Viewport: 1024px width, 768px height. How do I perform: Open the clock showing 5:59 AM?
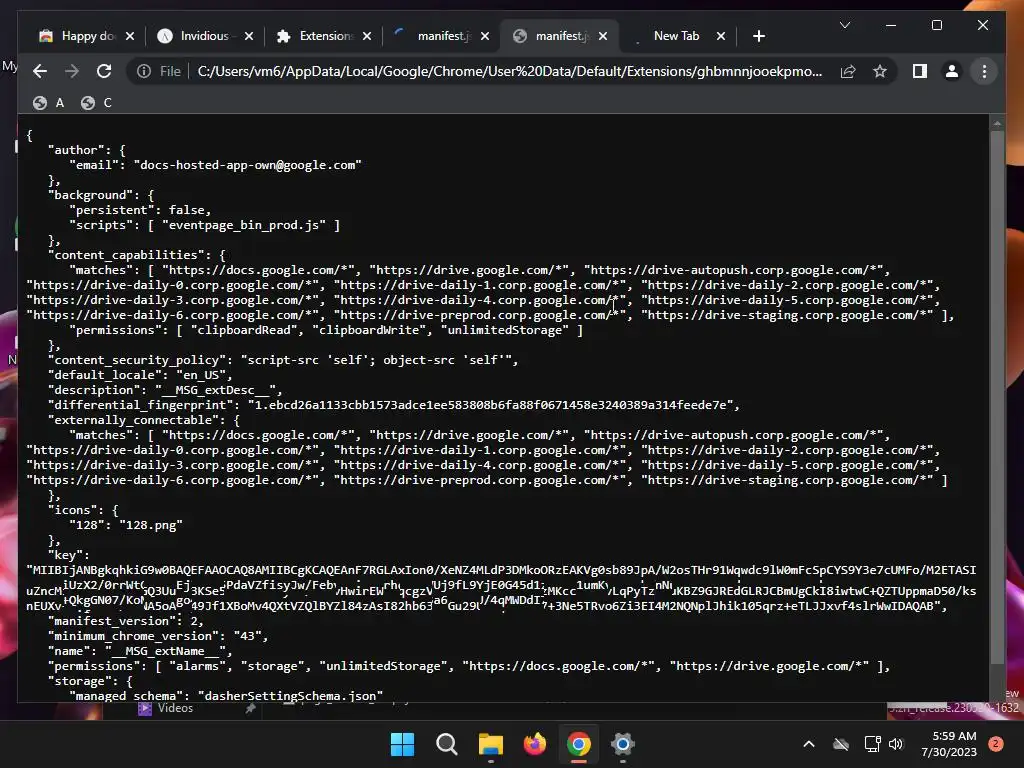coord(949,744)
